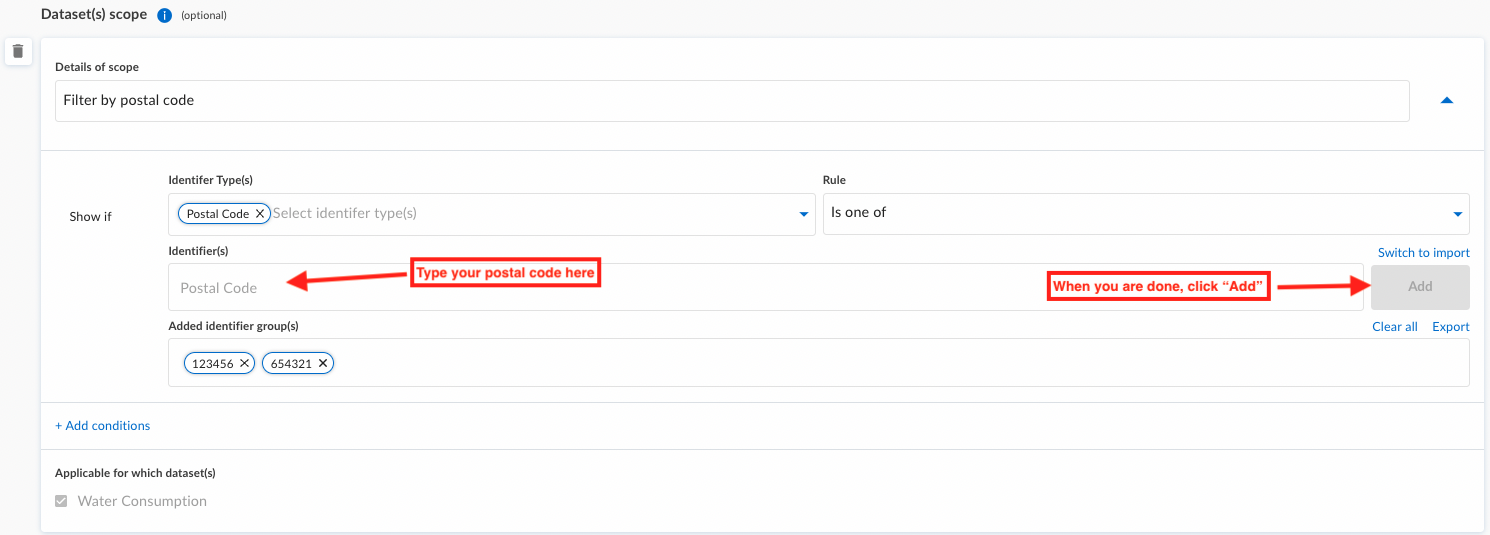Screen dimensions: 1490x535
Task: Export the added identifier groups
Action: pos(1451,327)
